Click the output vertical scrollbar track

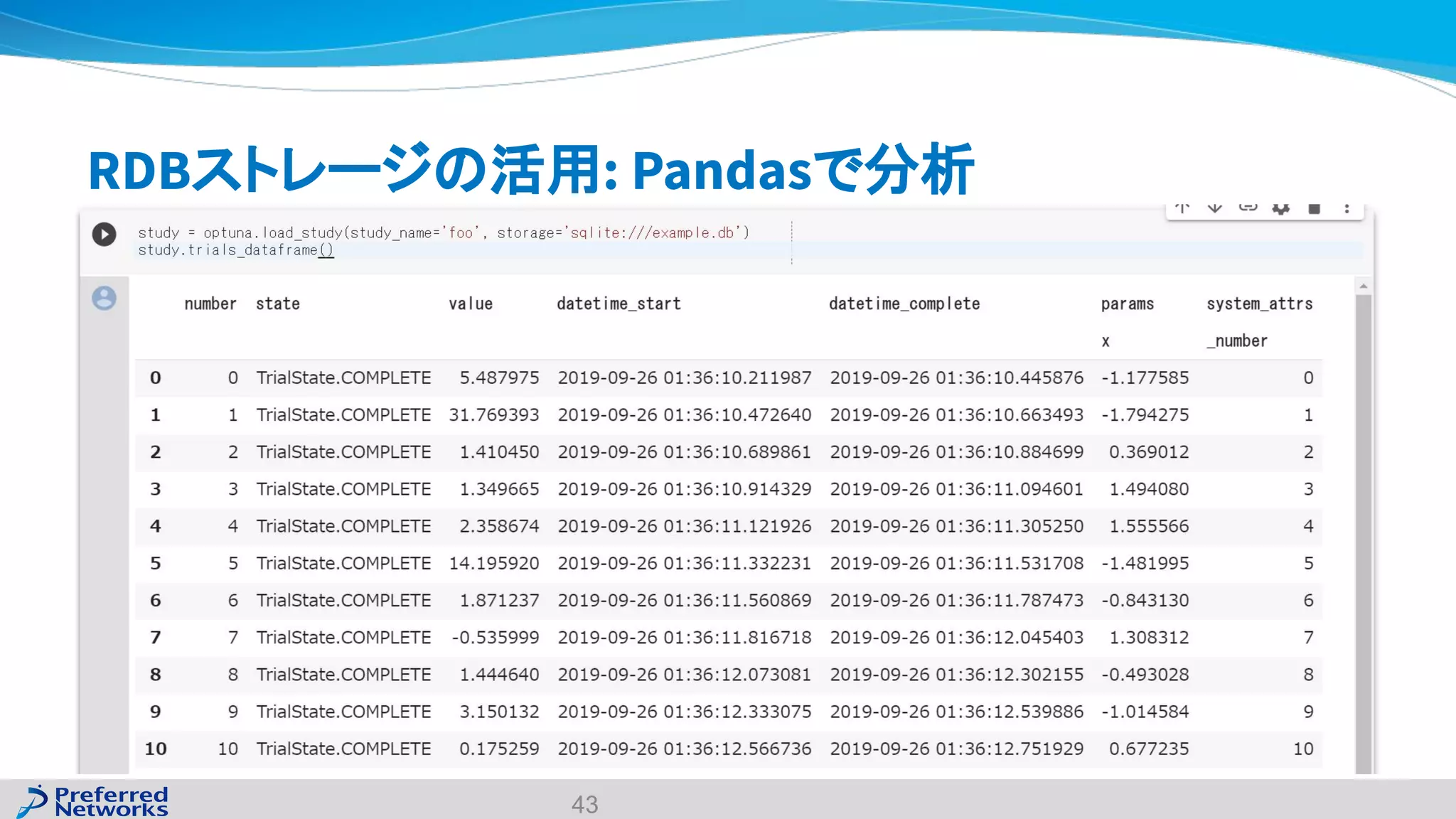click(1363, 533)
